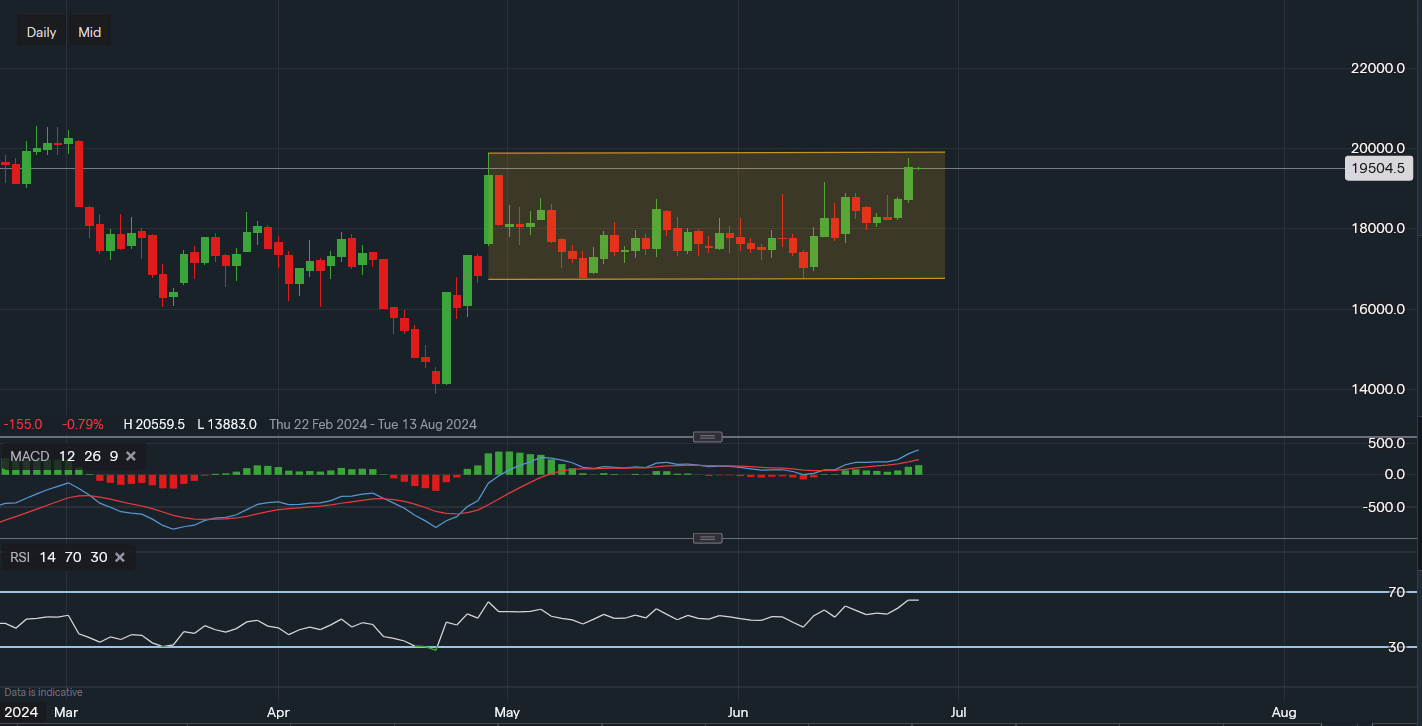Remove the RSI indicator with its X
Image resolution: width=1422 pixels, height=726 pixels.
(x=120, y=557)
